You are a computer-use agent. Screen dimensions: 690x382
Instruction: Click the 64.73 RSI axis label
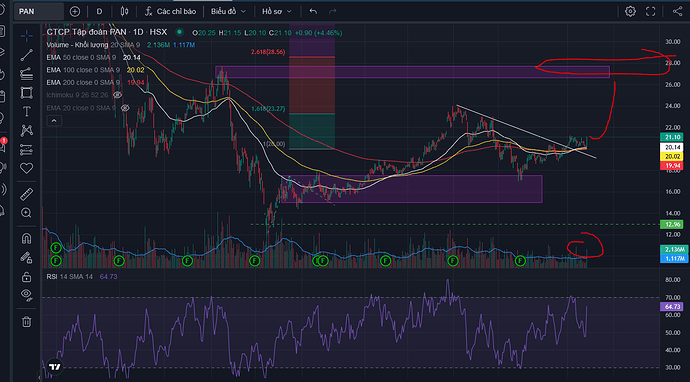click(672, 307)
